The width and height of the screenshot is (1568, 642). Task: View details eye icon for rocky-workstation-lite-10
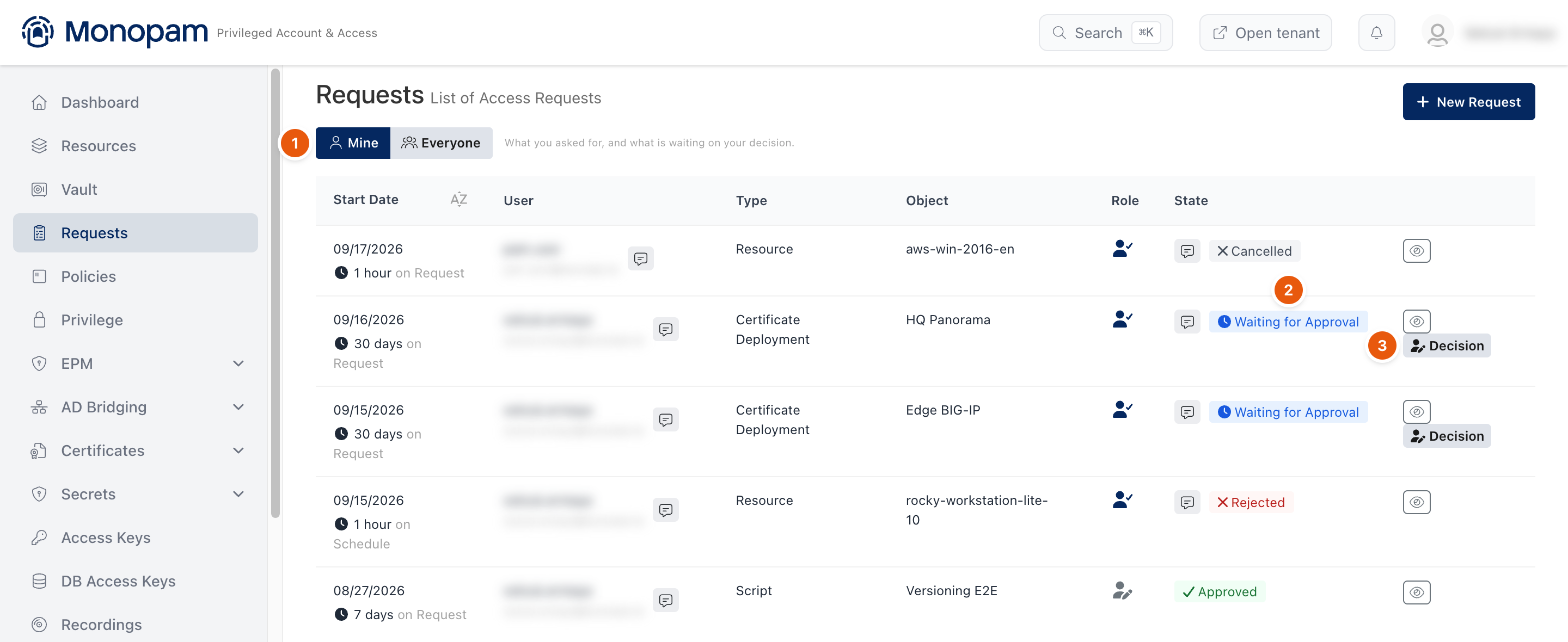(x=1416, y=502)
